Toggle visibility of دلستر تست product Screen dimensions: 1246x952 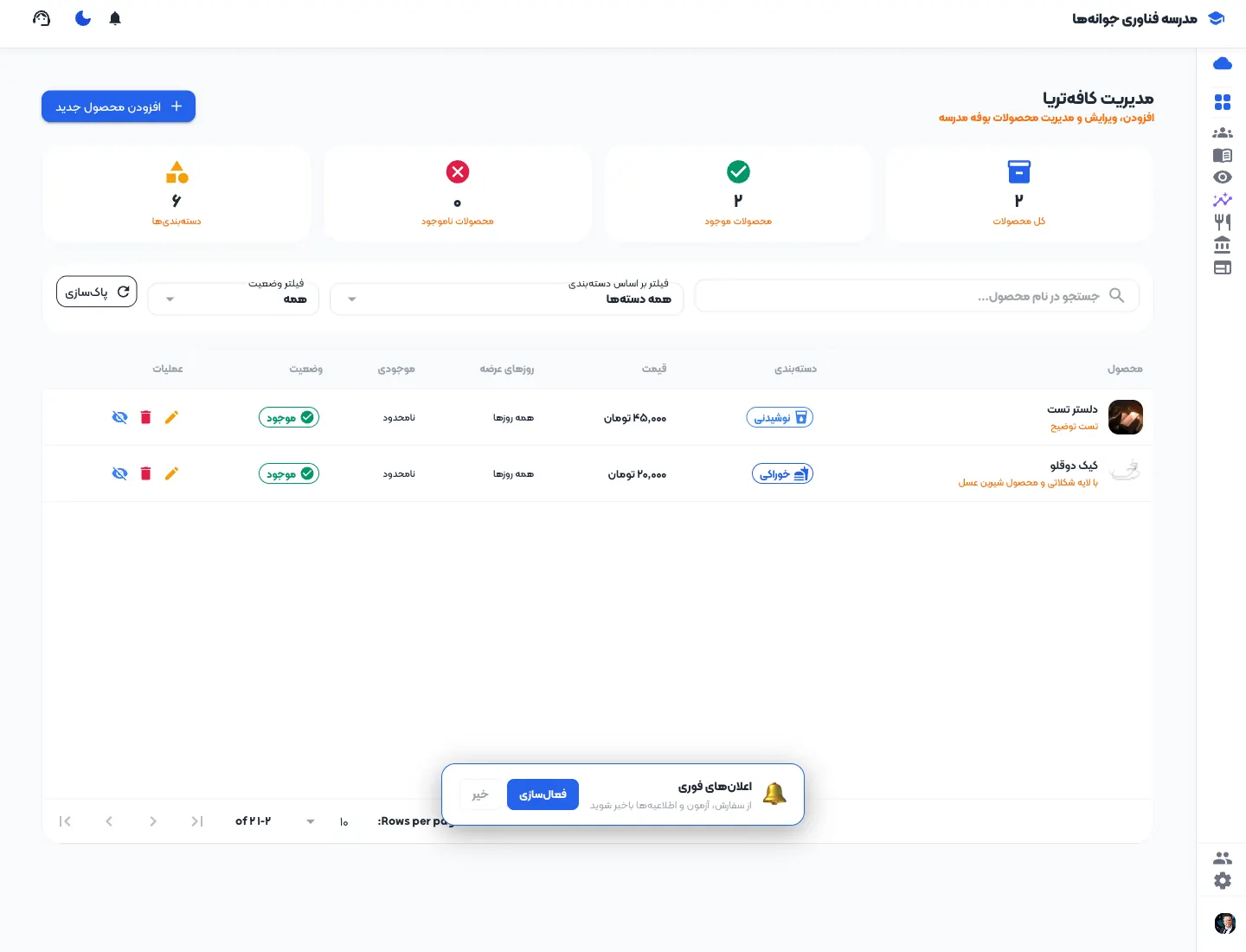point(119,417)
